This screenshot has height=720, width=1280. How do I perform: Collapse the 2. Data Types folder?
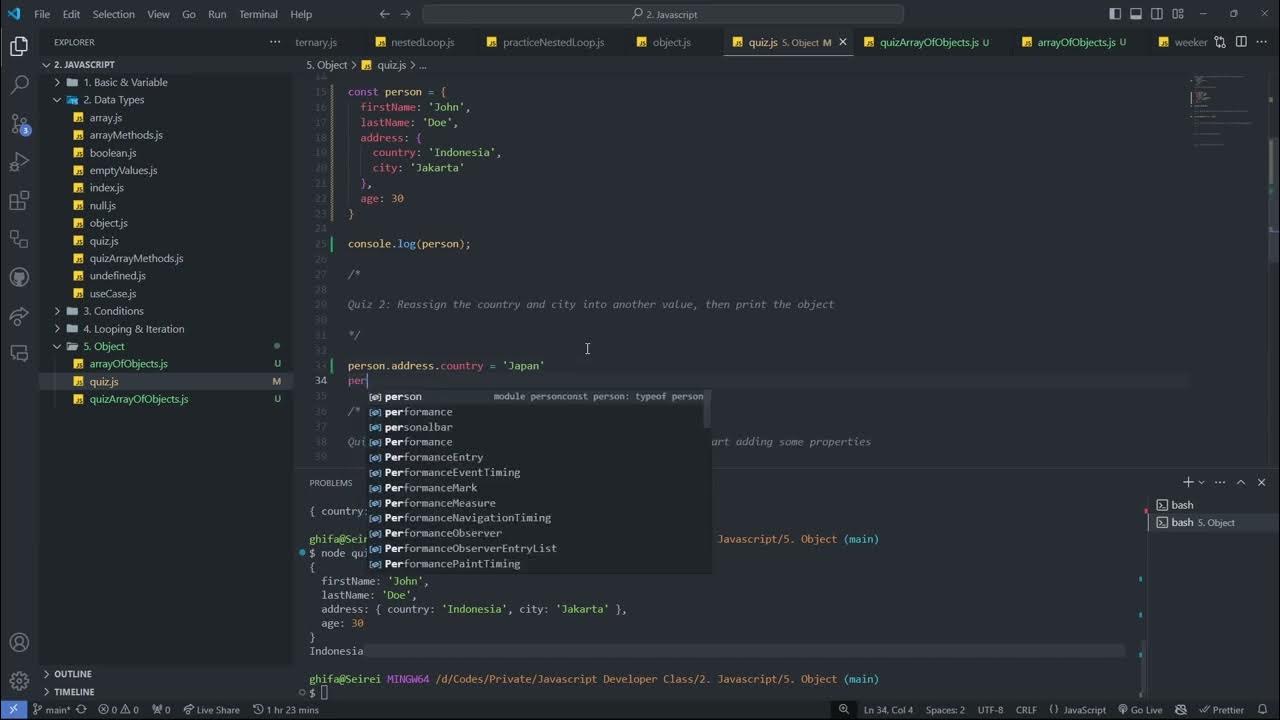[166, 100]
